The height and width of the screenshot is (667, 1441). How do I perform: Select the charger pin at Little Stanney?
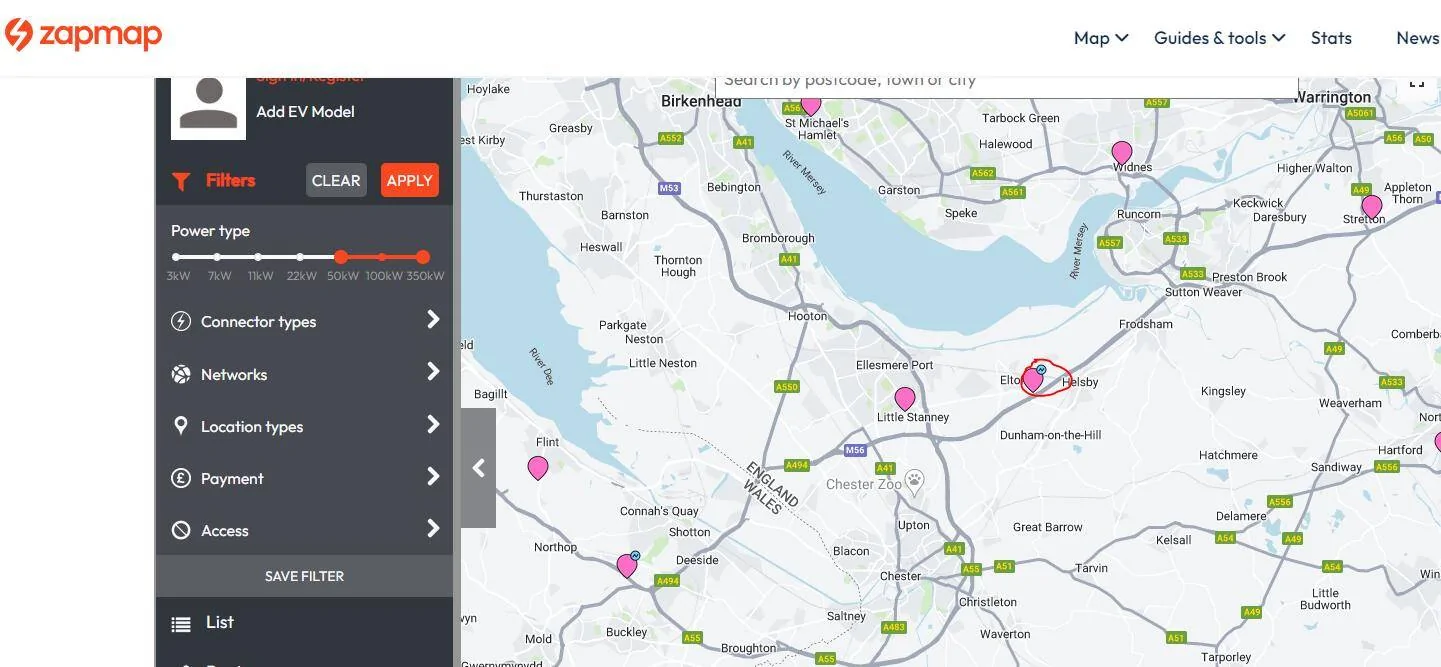(905, 399)
